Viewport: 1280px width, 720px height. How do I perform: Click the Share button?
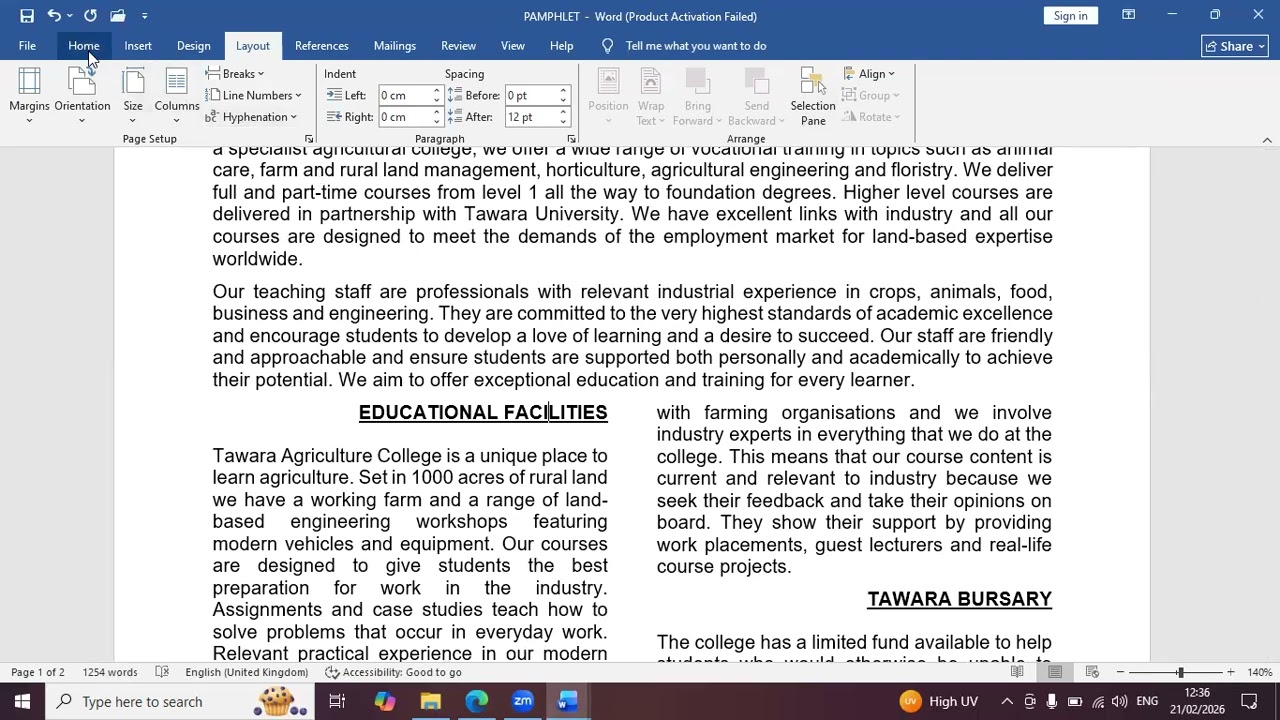[x=1235, y=46]
